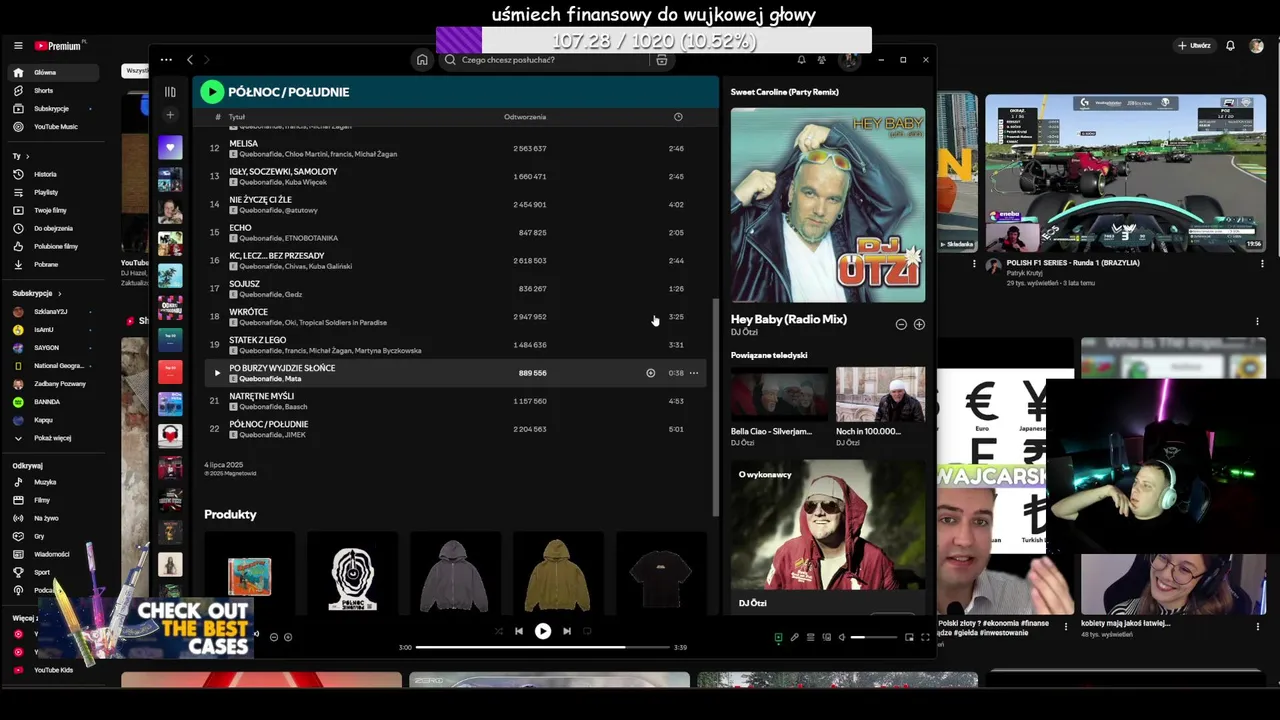The height and width of the screenshot is (720, 1280).
Task: Open Connect to a device icon
Action: pyautogui.click(x=825, y=637)
